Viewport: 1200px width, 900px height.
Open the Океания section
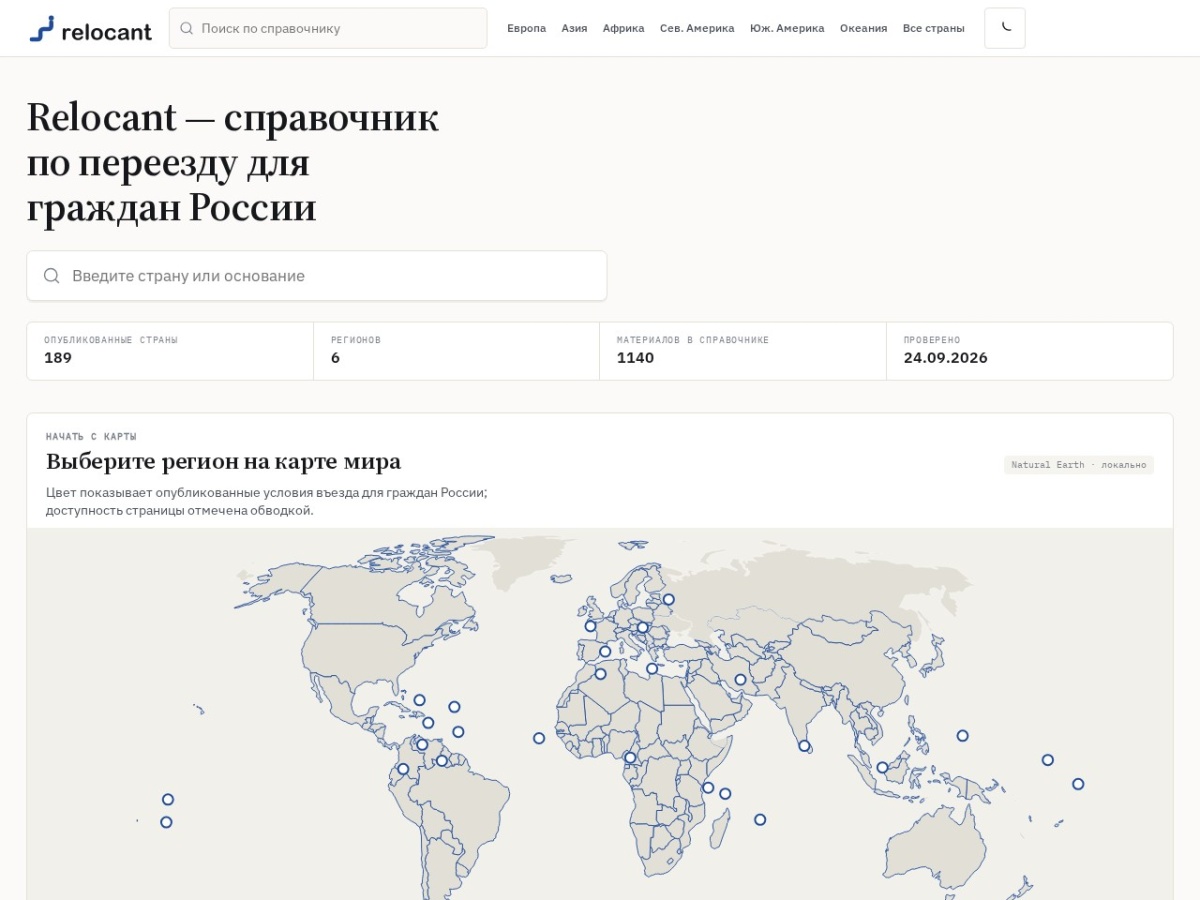tap(863, 28)
